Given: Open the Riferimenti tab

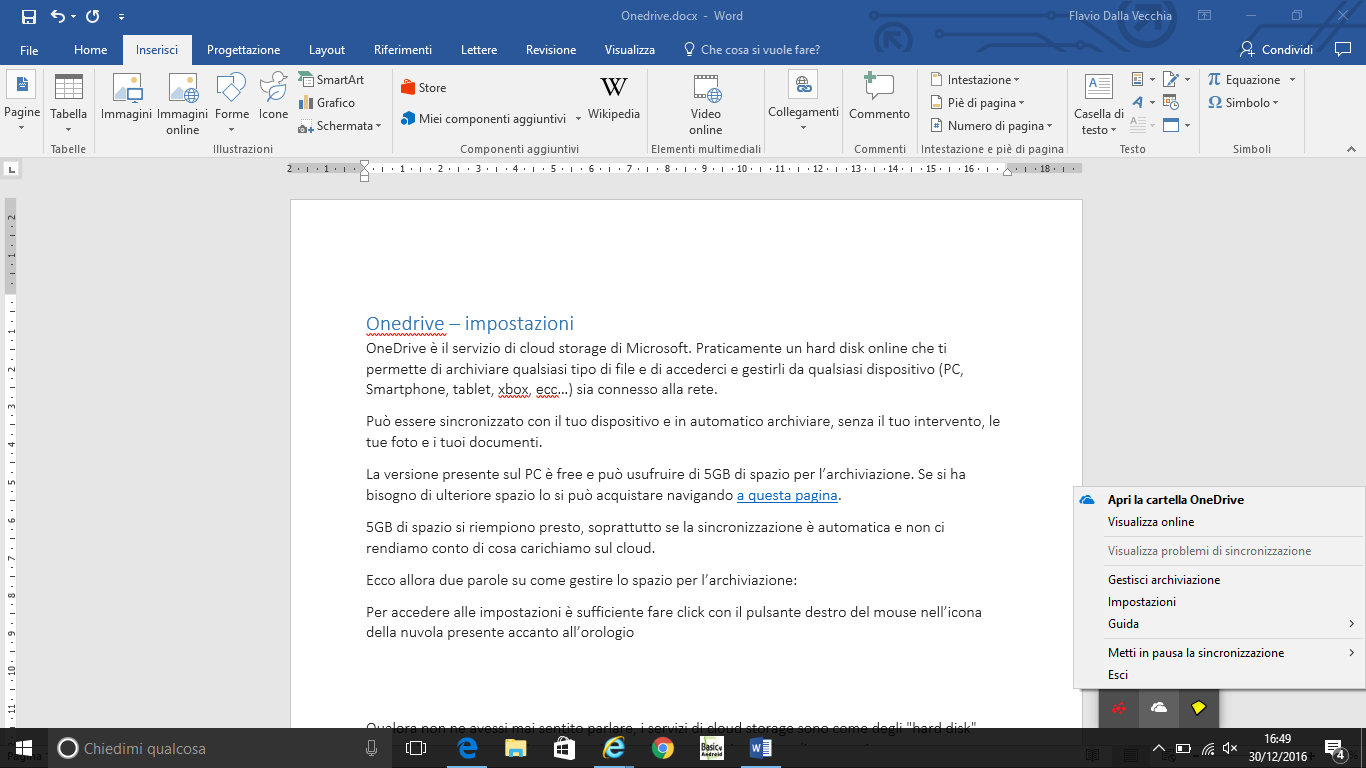Looking at the screenshot, I should coord(403,50).
